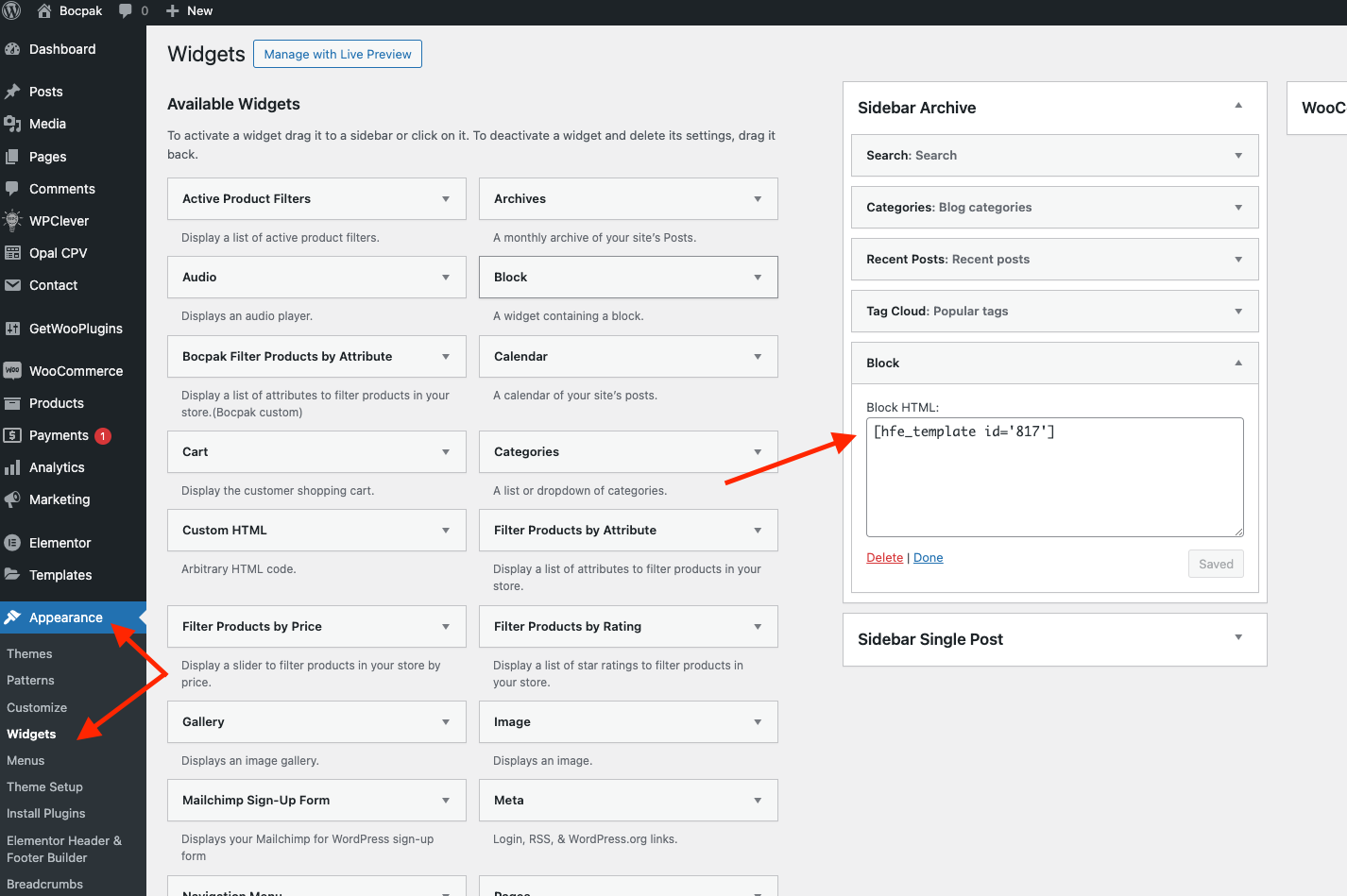
Task: Click the WordPress logo icon
Action: point(11,11)
